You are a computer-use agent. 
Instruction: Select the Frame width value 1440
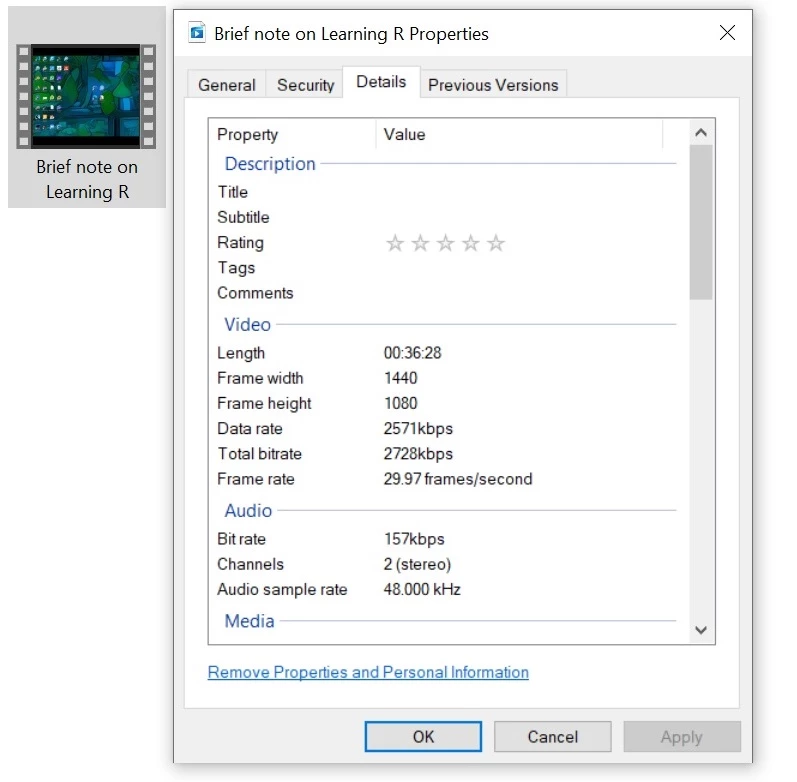pyautogui.click(x=401, y=378)
